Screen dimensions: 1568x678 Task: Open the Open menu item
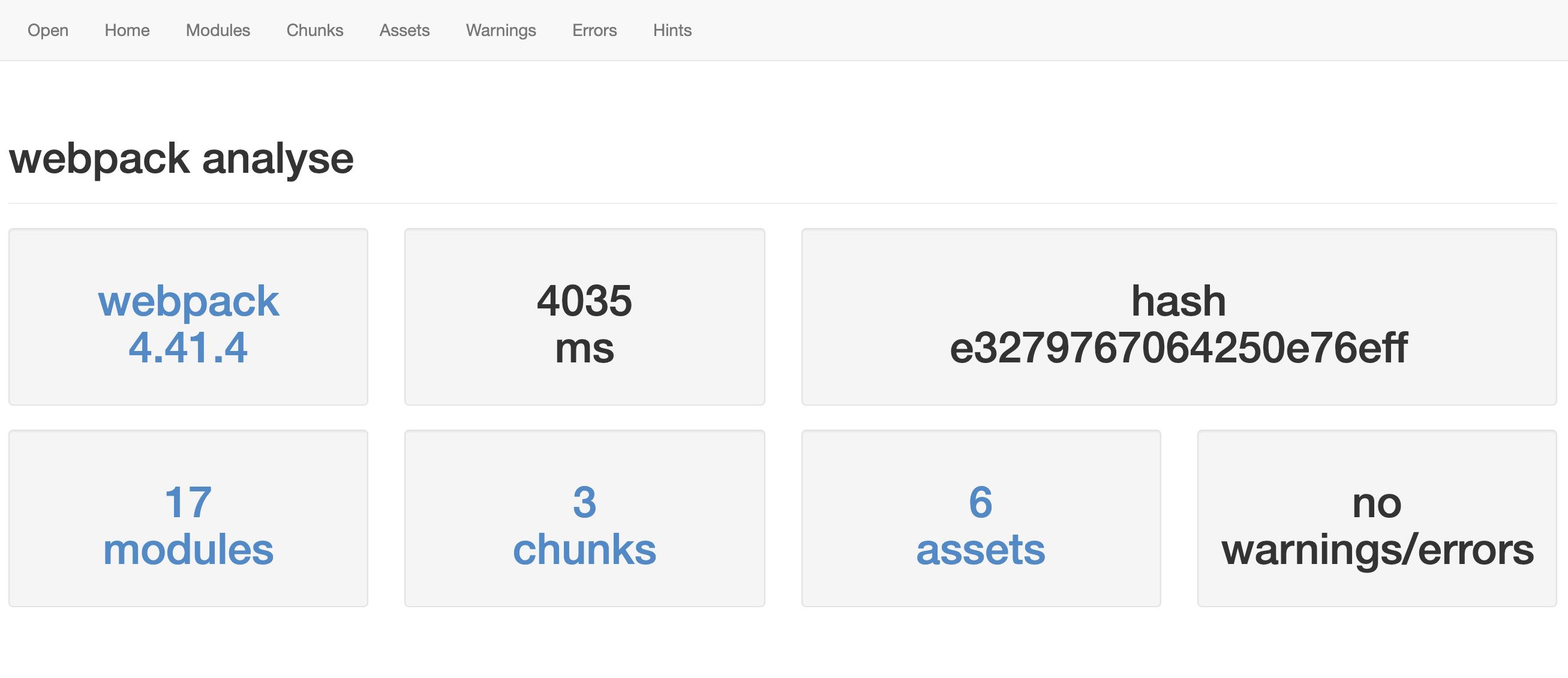click(x=47, y=31)
